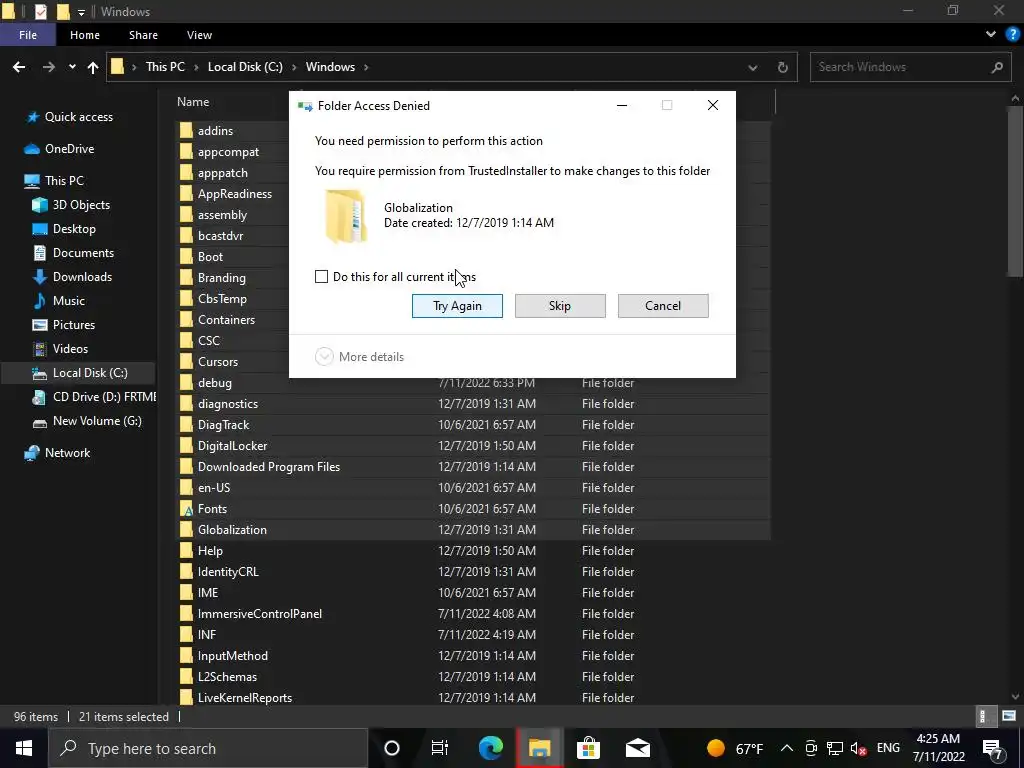Launch Microsoft Edge from taskbar
1024x768 pixels.
click(x=490, y=748)
